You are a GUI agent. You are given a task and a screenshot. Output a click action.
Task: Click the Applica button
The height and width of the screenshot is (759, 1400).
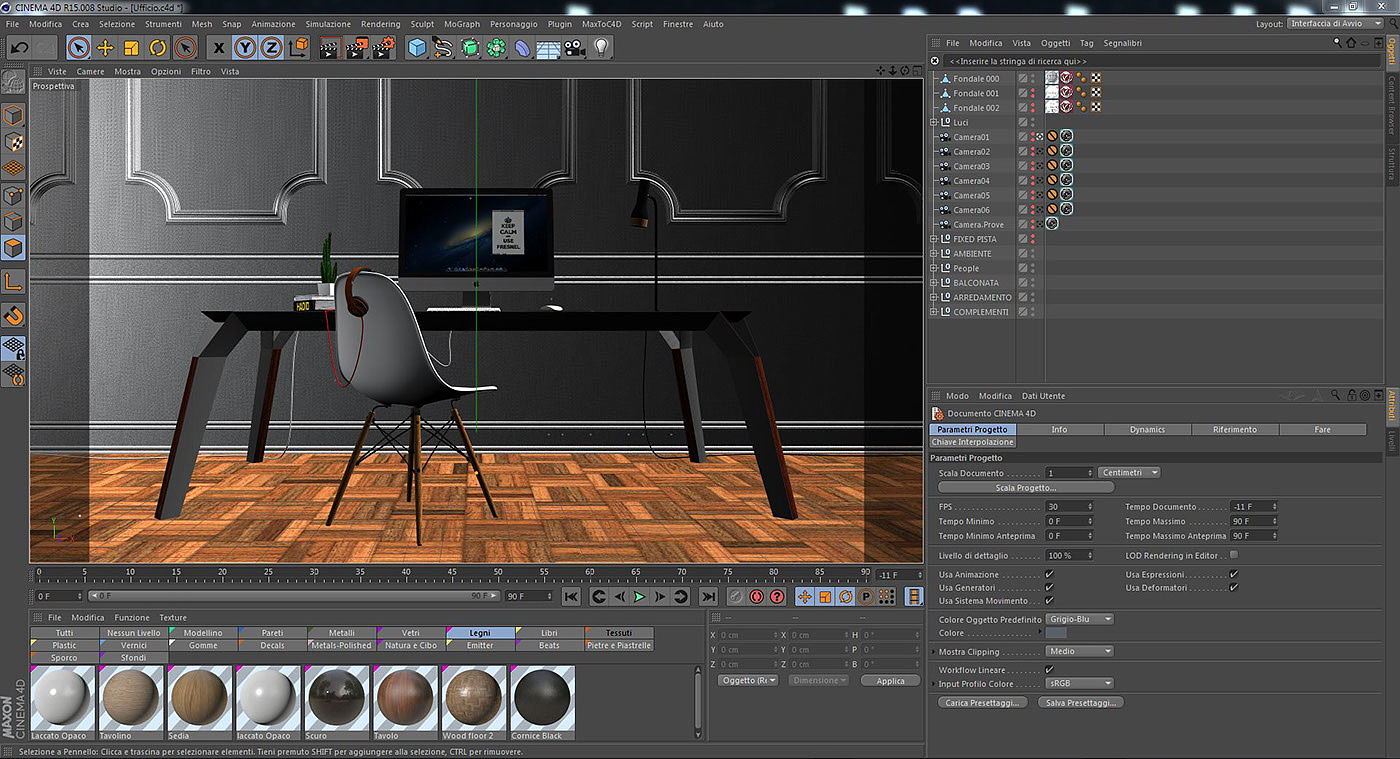click(890, 681)
